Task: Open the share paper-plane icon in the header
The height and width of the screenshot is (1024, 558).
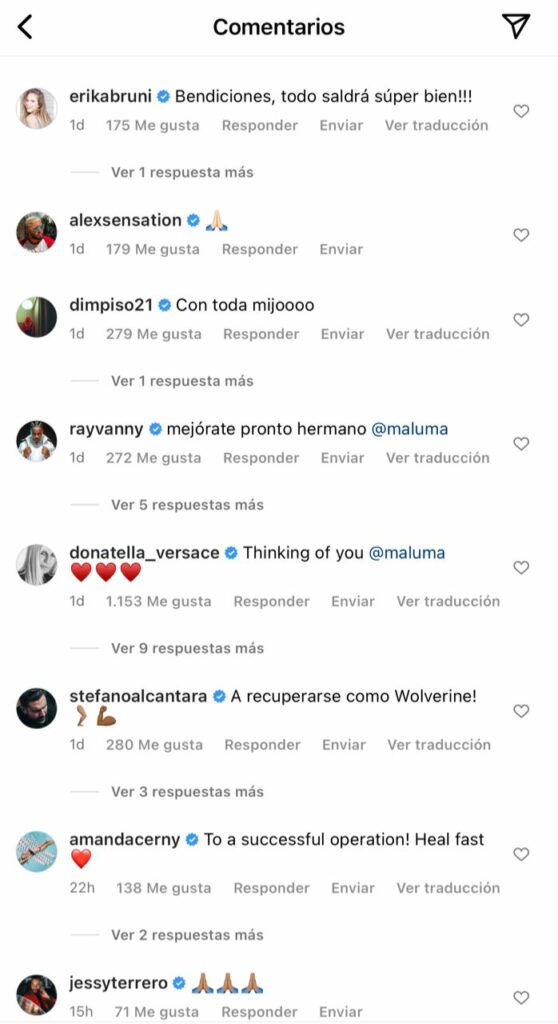Action: point(516,26)
